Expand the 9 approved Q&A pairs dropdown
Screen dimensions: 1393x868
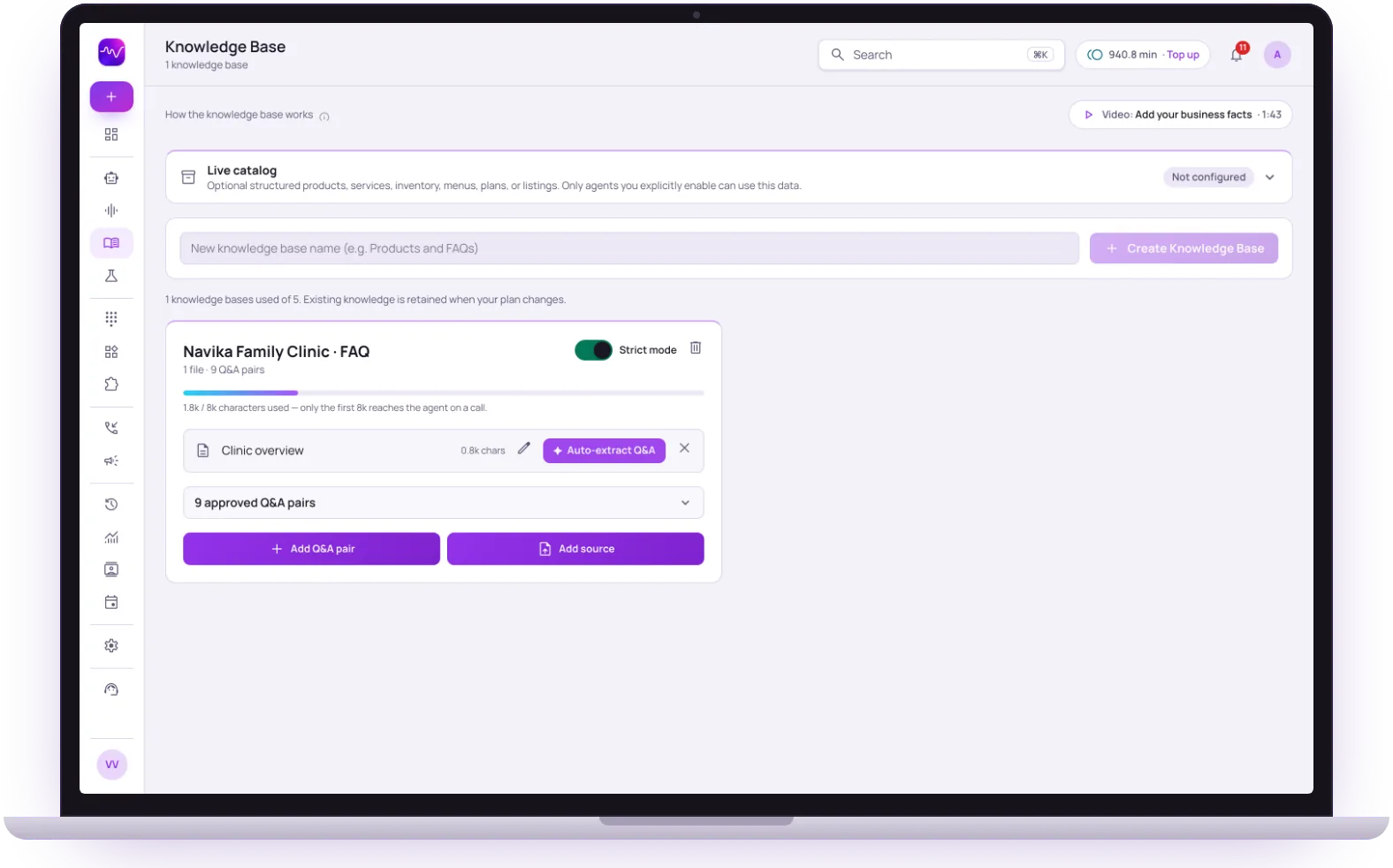tap(444, 503)
